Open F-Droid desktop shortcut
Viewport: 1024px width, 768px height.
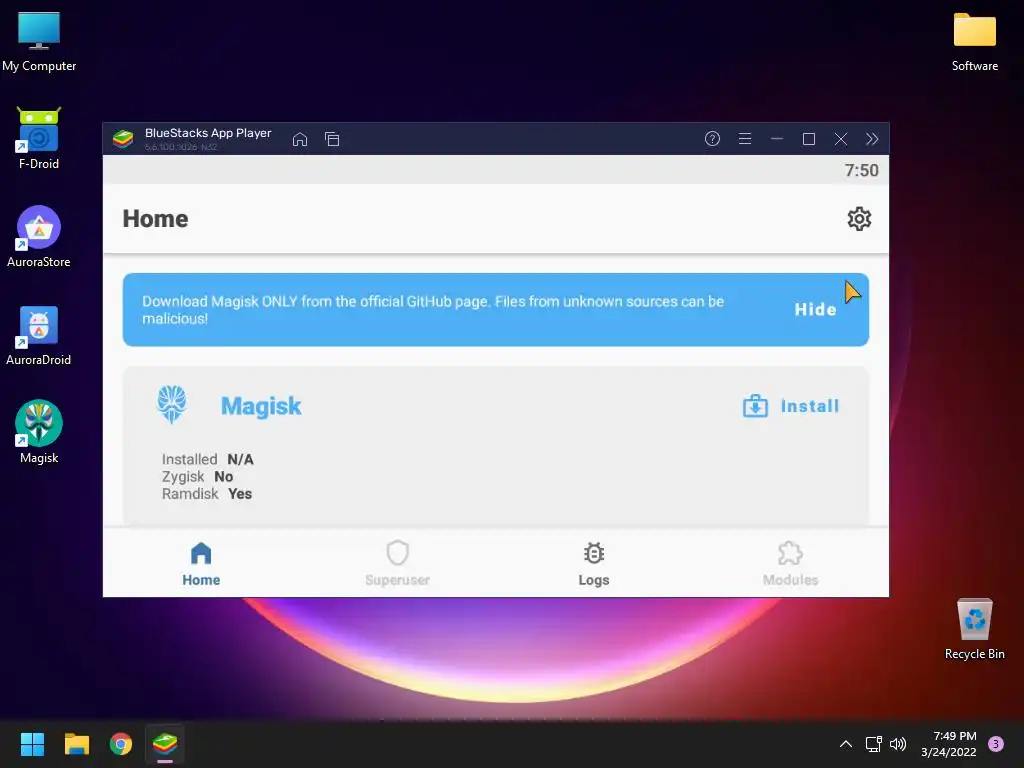pos(39,138)
